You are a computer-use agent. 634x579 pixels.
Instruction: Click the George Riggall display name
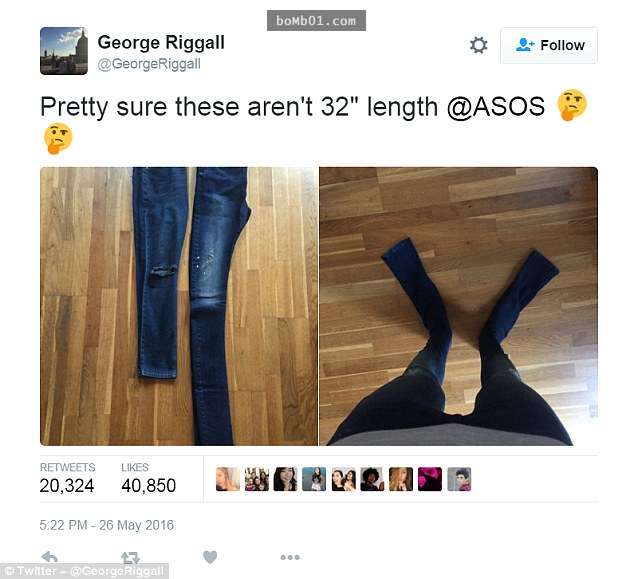pyautogui.click(x=161, y=42)
